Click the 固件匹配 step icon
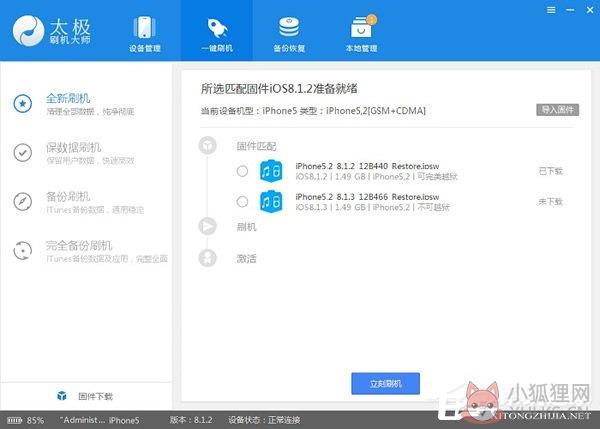This screenshot has width=600, height=429. (x=207, y=145)
